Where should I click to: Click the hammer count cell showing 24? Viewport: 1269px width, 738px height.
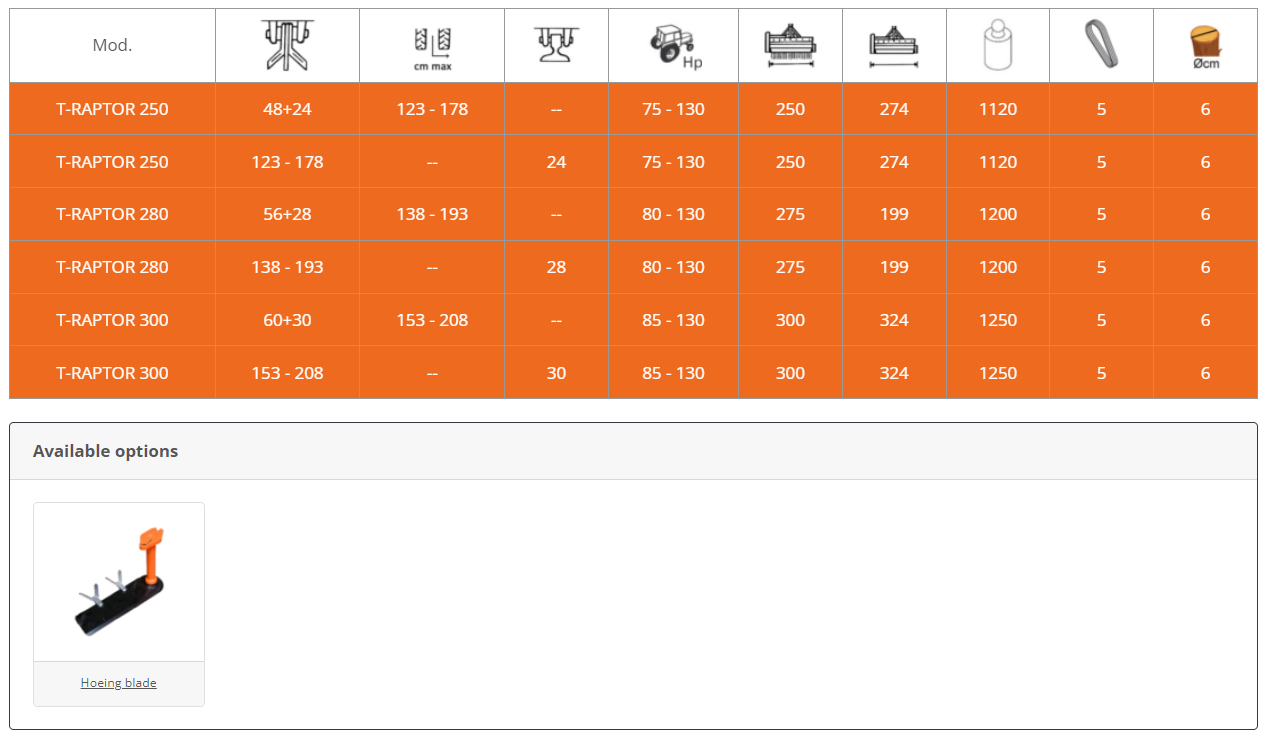[x=556, y=162]
